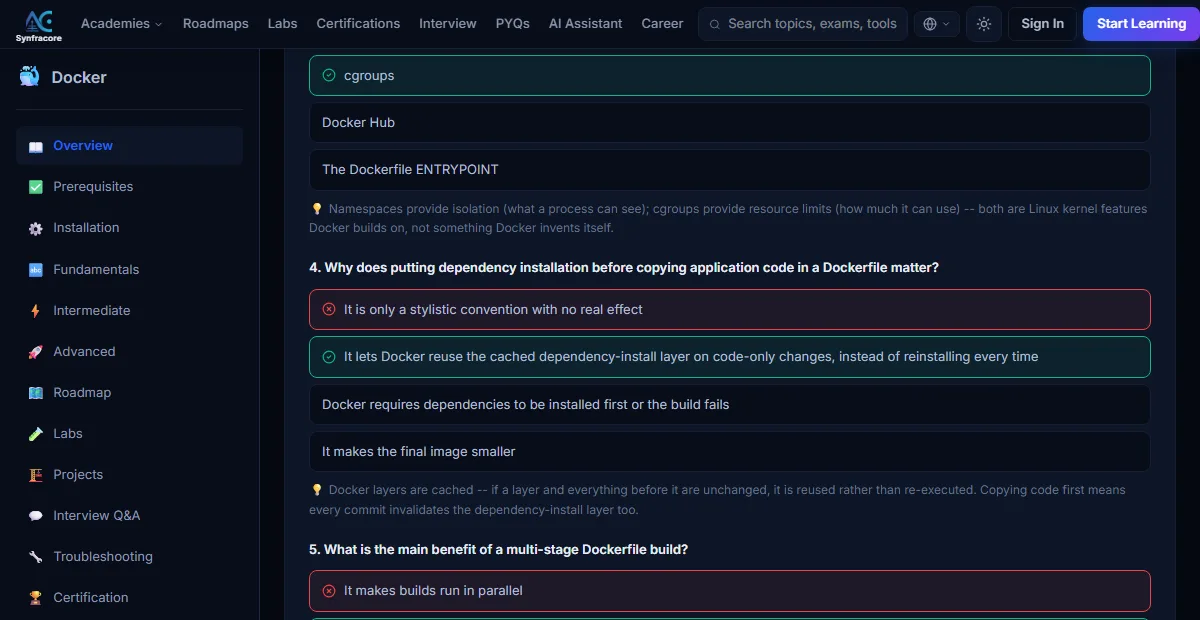Screen dimensions: 1200x620
Task: Click the Docker sidebar heading
Action: point(79,77)
